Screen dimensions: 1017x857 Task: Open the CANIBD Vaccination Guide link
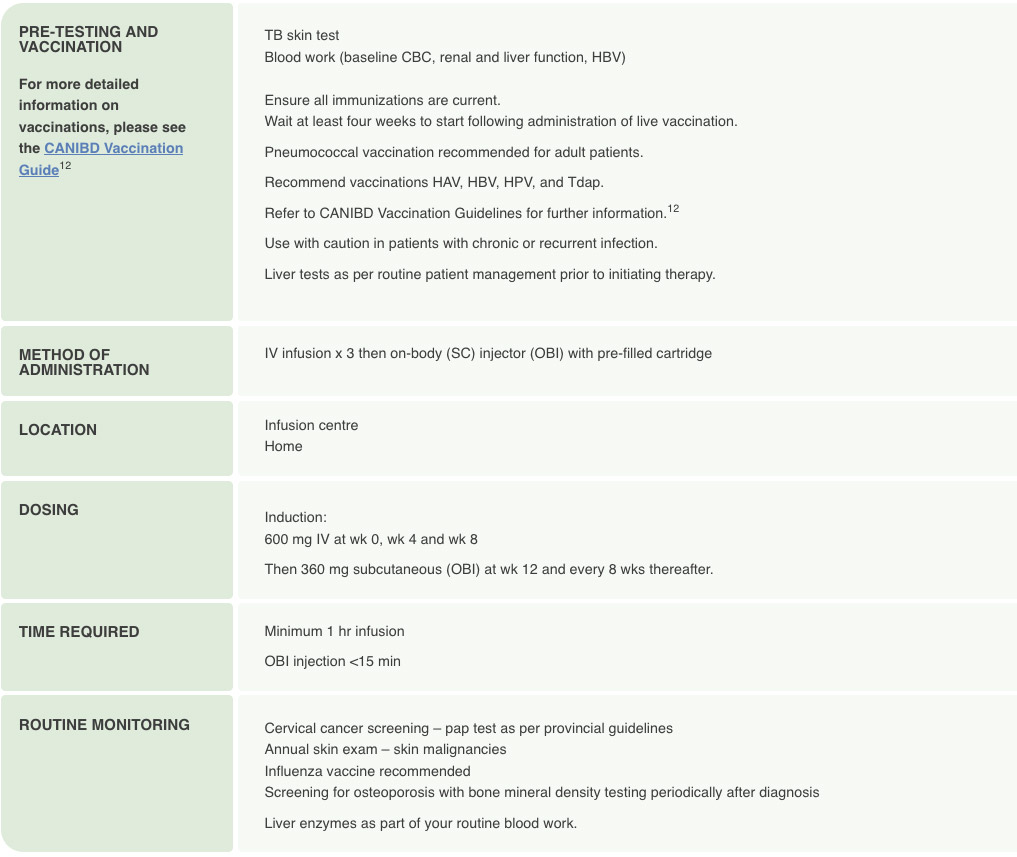pos(113,148)
